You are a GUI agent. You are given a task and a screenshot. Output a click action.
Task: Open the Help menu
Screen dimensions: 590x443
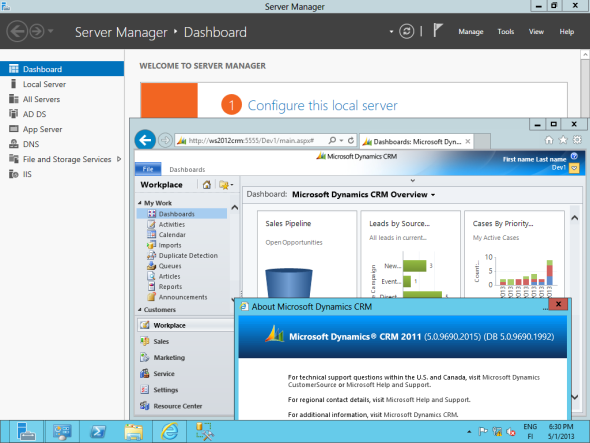pyautogui.click(x=566, y=32)
